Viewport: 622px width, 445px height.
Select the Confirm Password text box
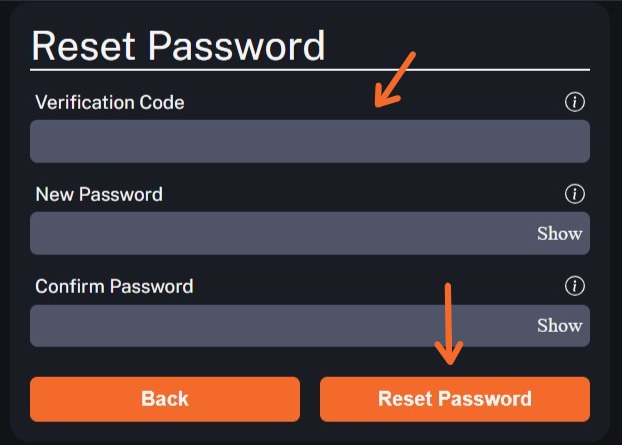click(310, 326)
